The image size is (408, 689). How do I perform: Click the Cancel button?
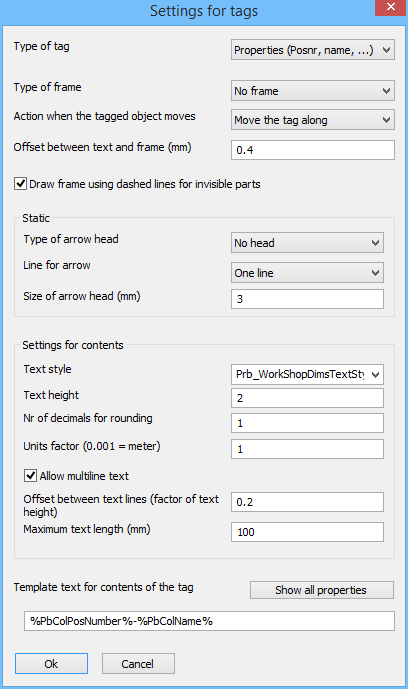(x=138, y=664)
